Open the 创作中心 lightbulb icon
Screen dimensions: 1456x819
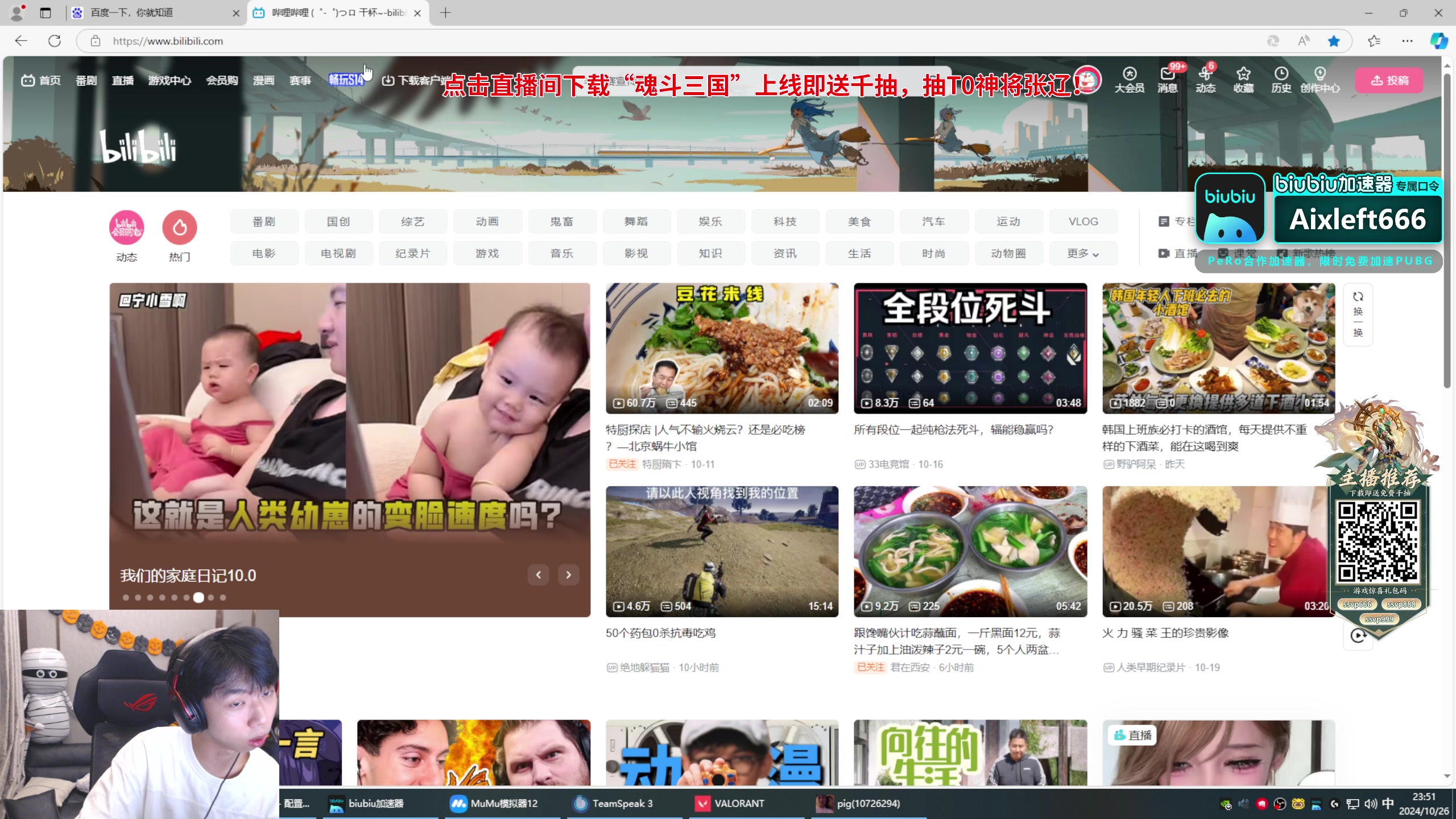pos(1320,80)
